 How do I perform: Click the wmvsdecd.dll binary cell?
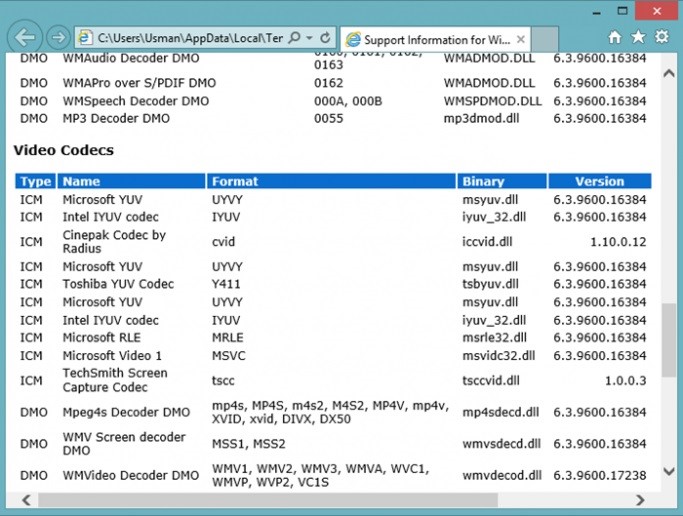click(502, 444)
